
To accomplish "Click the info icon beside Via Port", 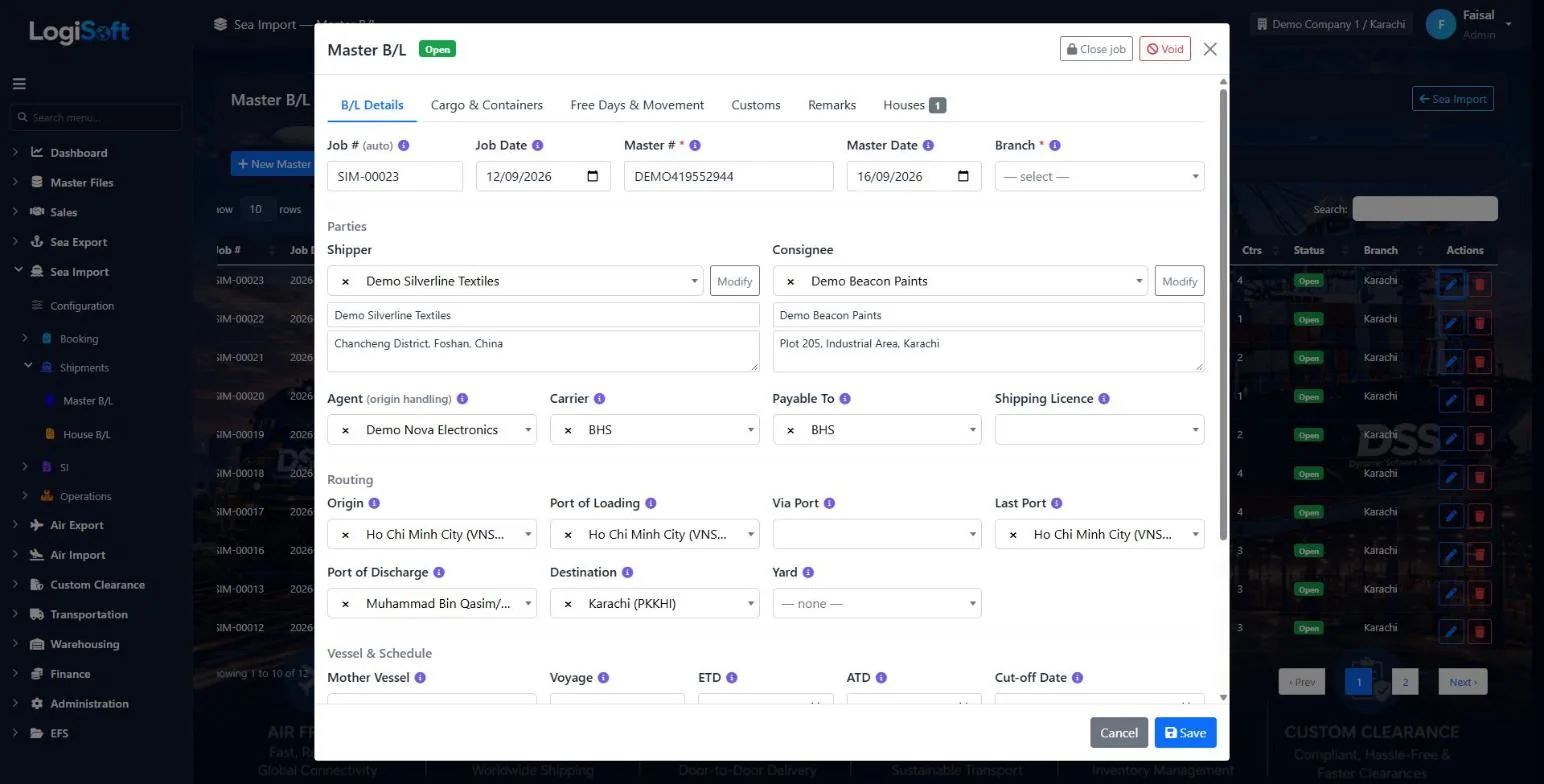I will tap(829, 504).
